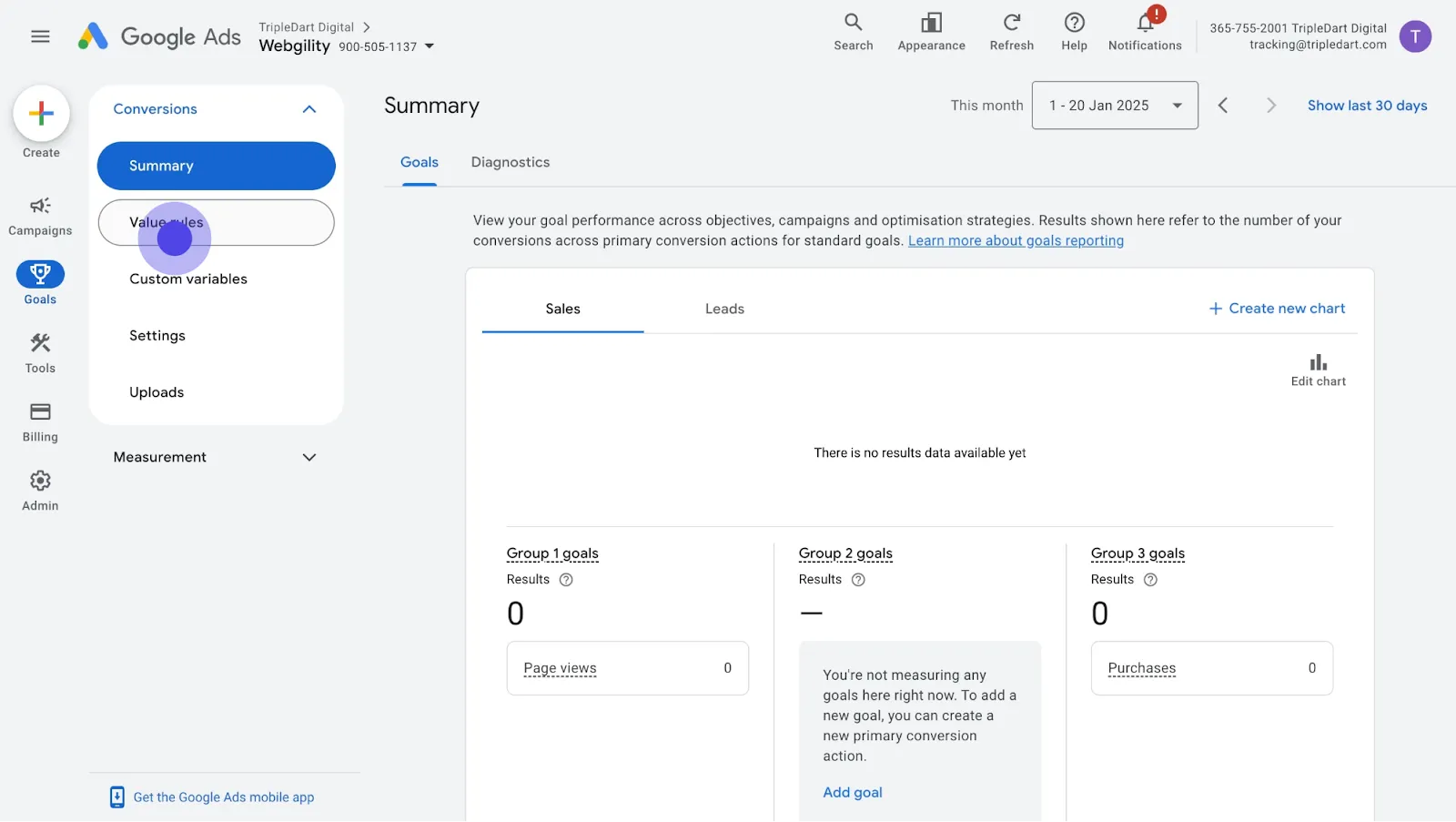The width and height of the screenshot is (1456, 822).
Task: Open the Help menu
Action: pyautogui.click(x=1075, y=32)
